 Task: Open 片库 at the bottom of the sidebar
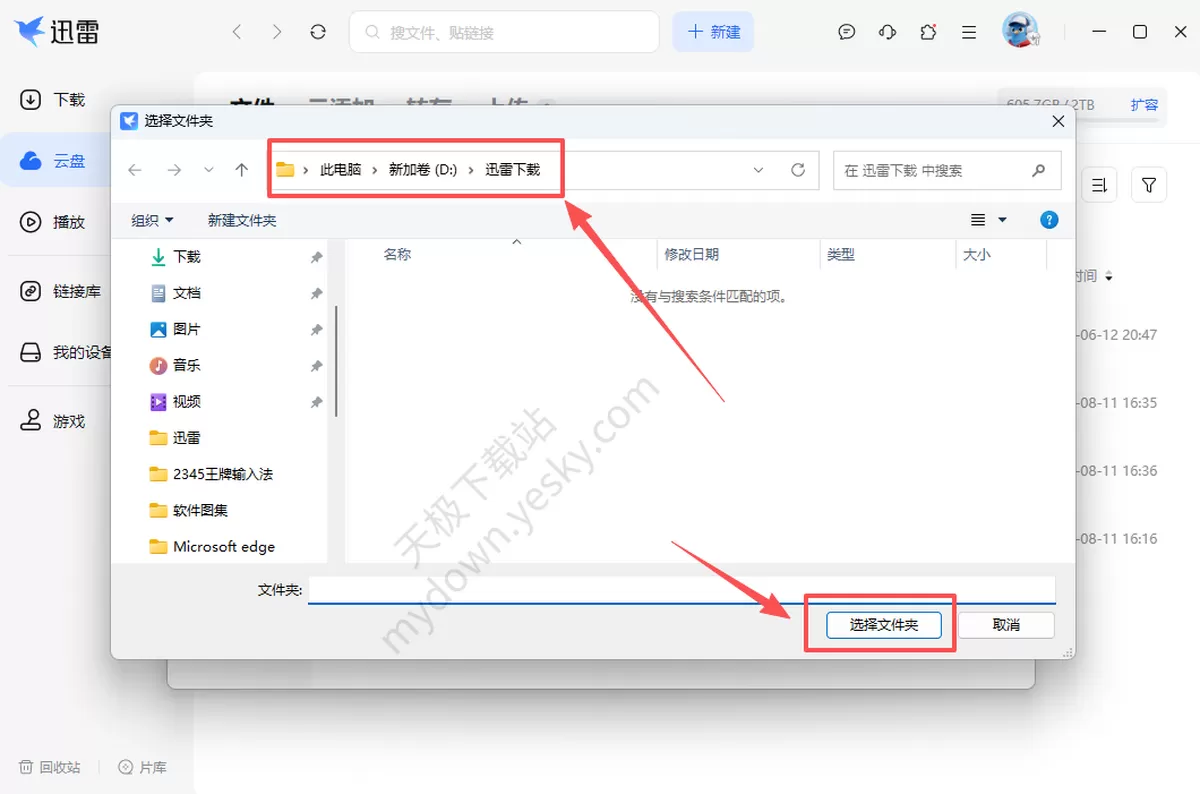click(142, 767)
